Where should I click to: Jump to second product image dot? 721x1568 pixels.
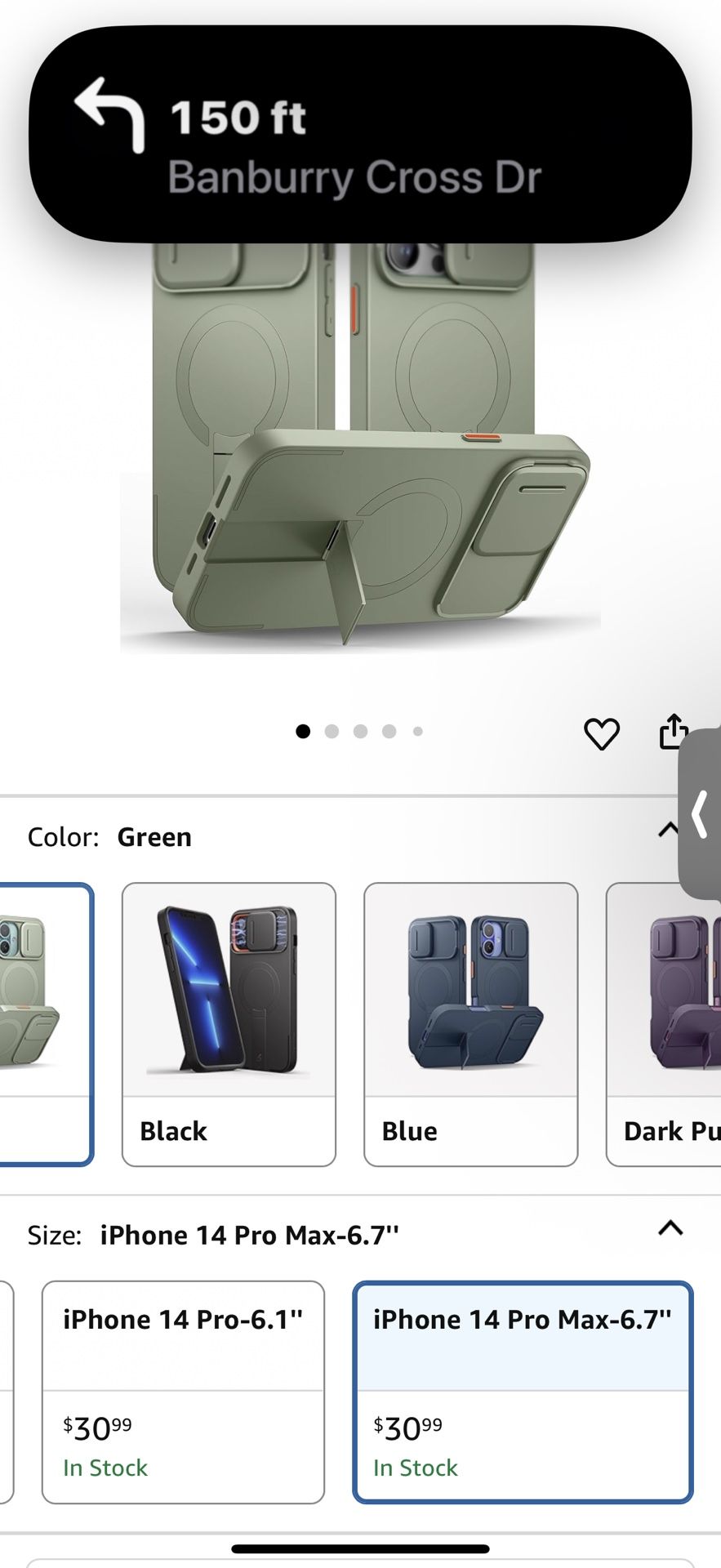click(x=332, y=731)
